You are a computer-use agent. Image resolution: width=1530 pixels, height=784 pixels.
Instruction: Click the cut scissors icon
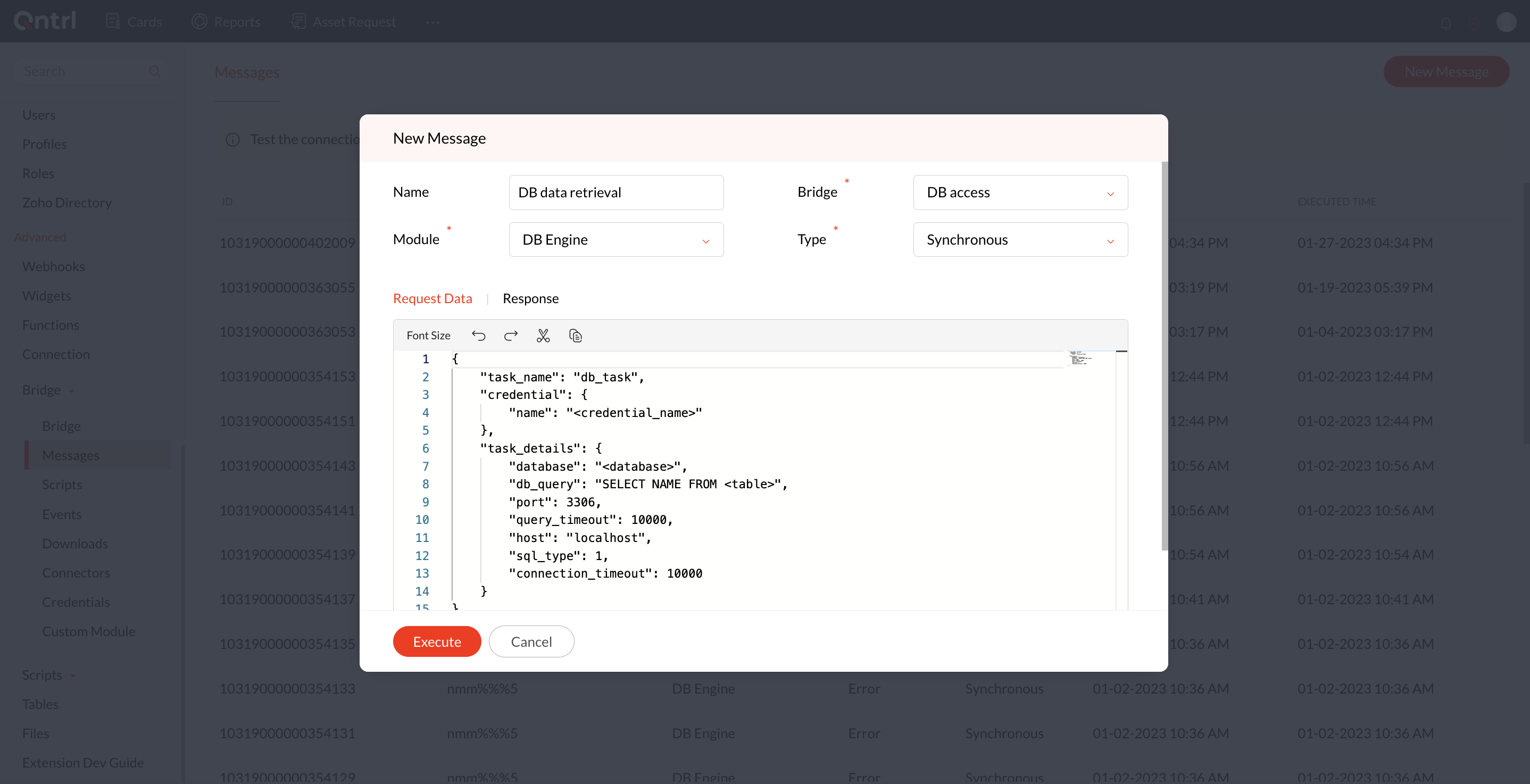click(x=543, y=336)
